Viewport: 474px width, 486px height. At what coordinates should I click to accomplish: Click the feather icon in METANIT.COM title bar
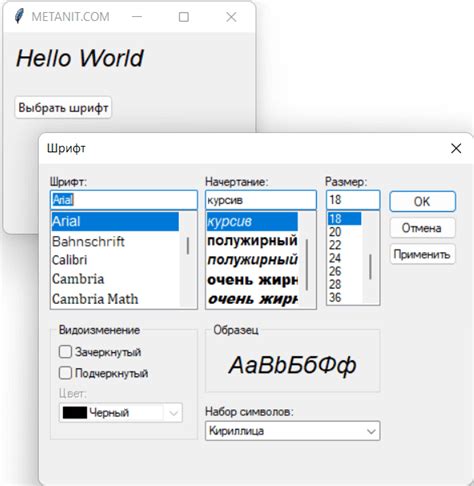19,16
